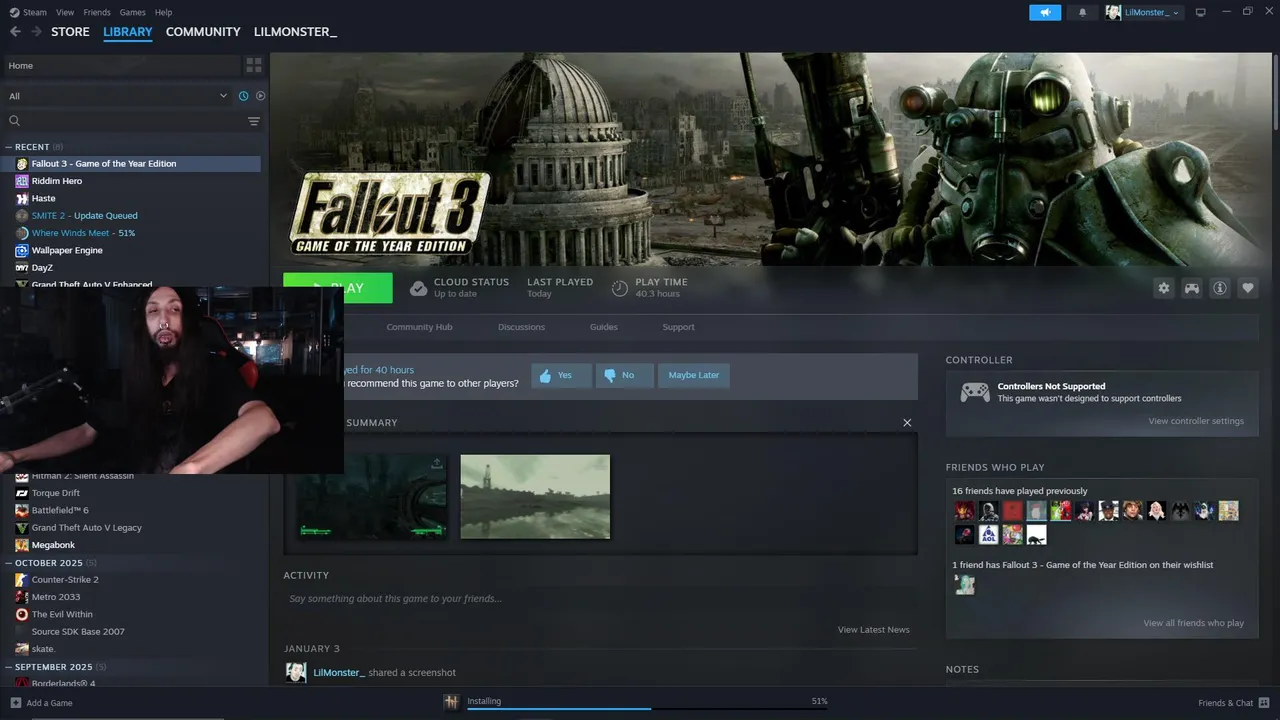
Task: Open the Support tab
Action: tap(678, 327)
